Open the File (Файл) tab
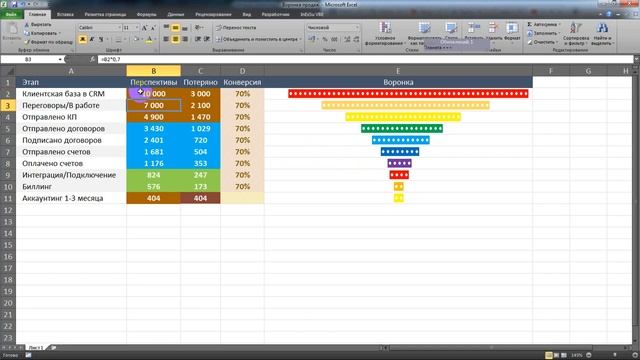Image resolution: width=640 pixels, height=360 pixels. pos(11,14)
